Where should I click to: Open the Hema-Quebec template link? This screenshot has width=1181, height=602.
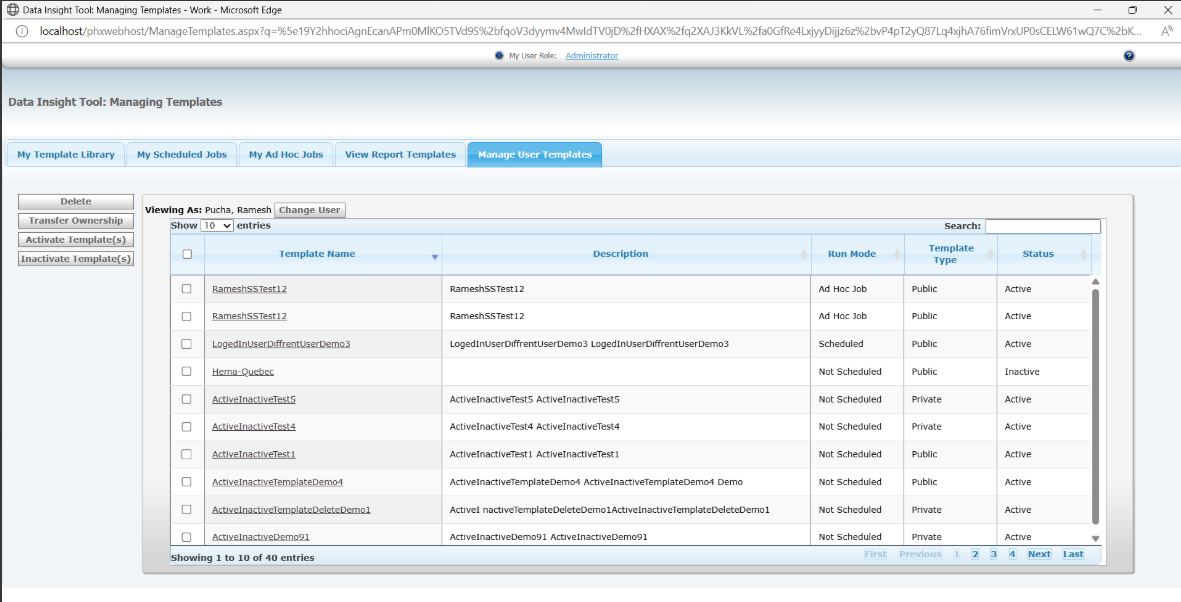[x=243, y=371]
